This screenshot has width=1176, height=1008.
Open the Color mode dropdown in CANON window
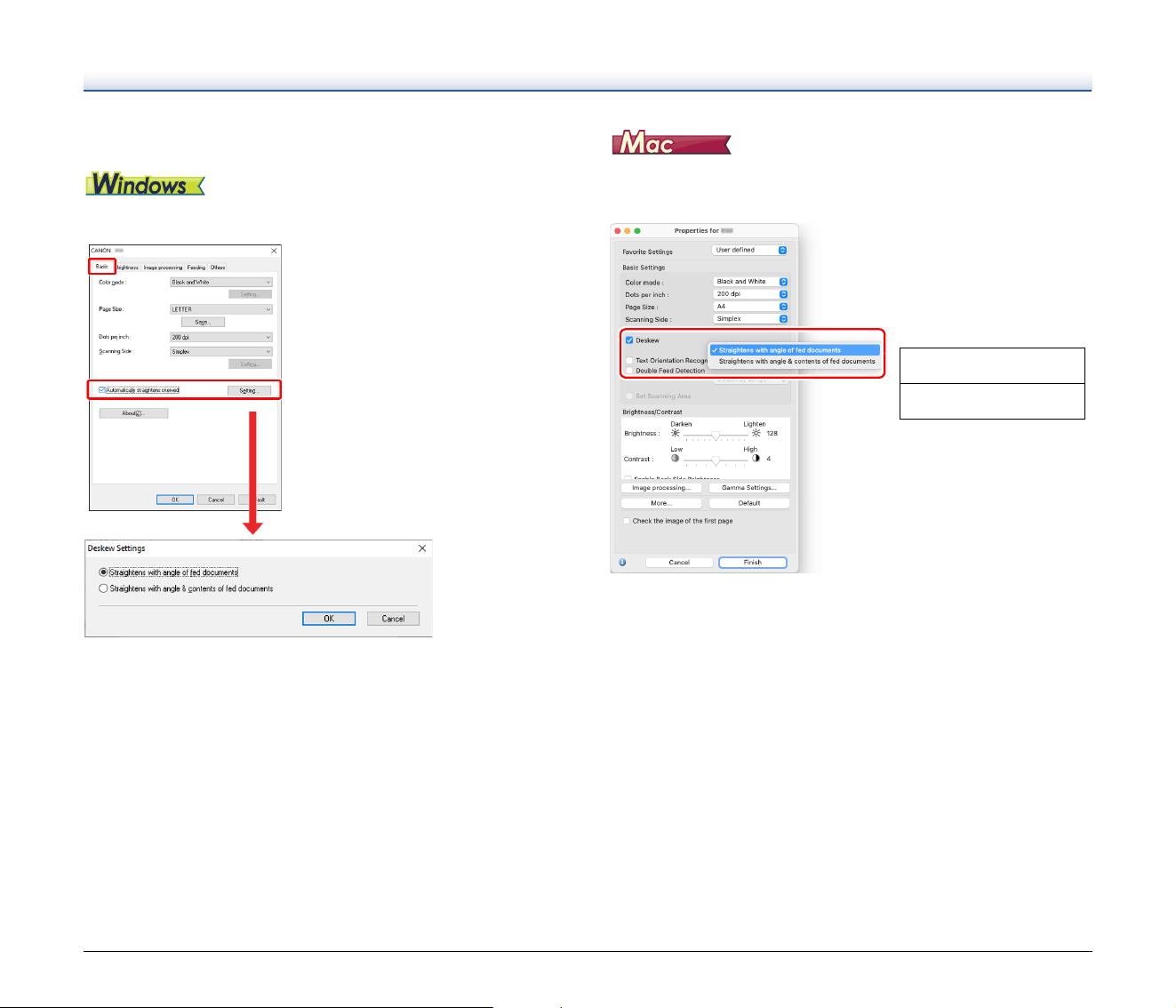point(221,282)
